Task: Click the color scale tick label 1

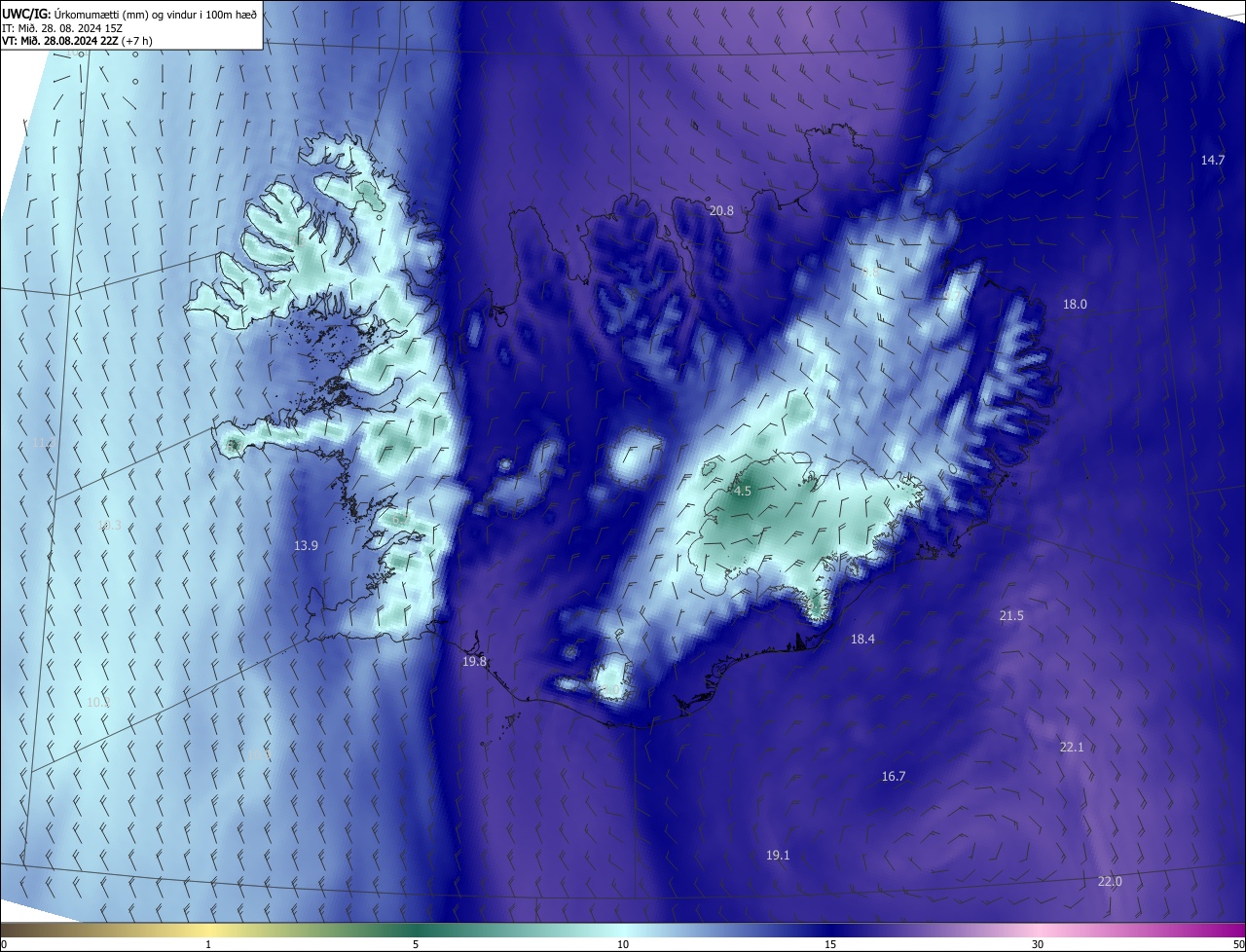Action: tap(208, 944)
